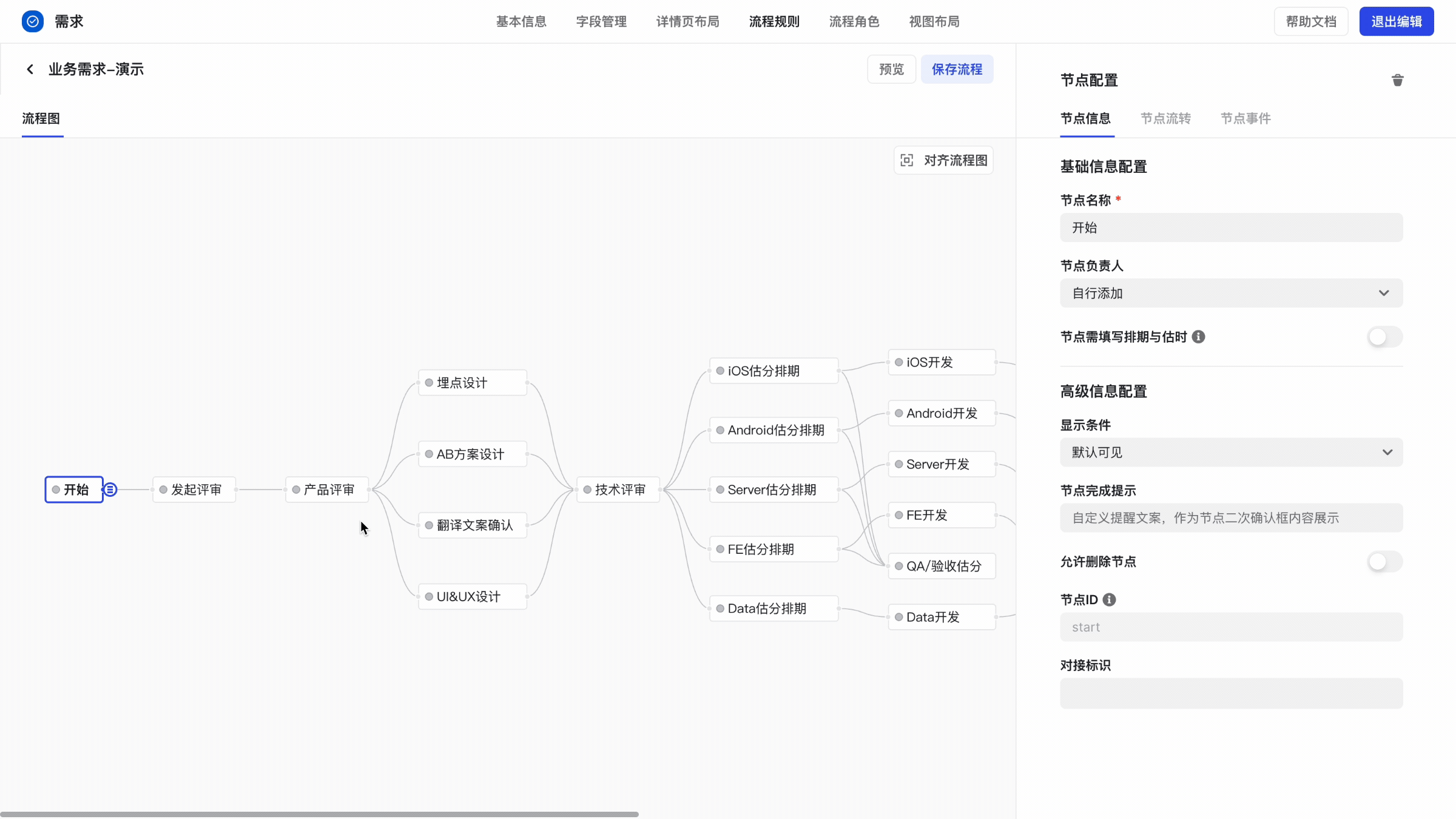Select the UI&UX设计 node
Viewport: 1456px width, 819px height.
click(x=473, y=596)
